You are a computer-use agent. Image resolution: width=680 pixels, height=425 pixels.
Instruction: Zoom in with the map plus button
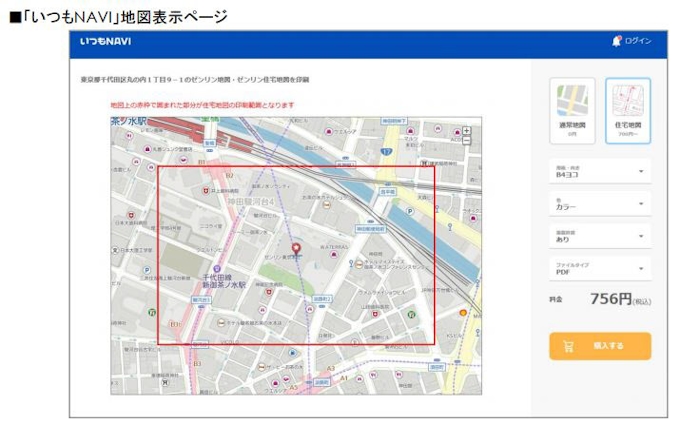click(466, 130)
